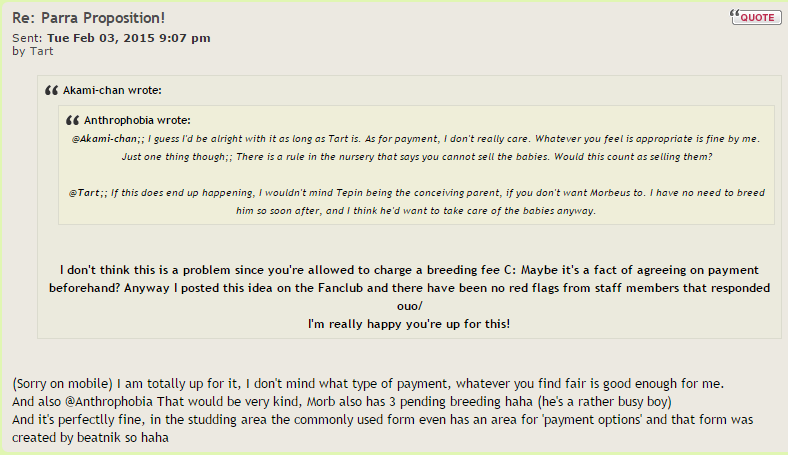The image size is (788, 455).
Task: Click the quotation icon before Akami-chan wrote
Action: [52, 90]
